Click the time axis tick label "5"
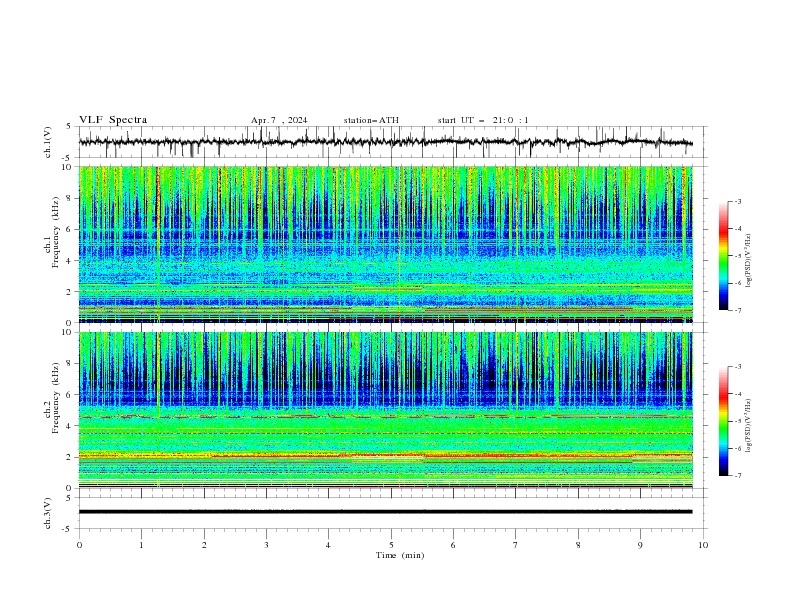The image size is (792, 612). tap(391, 545)
